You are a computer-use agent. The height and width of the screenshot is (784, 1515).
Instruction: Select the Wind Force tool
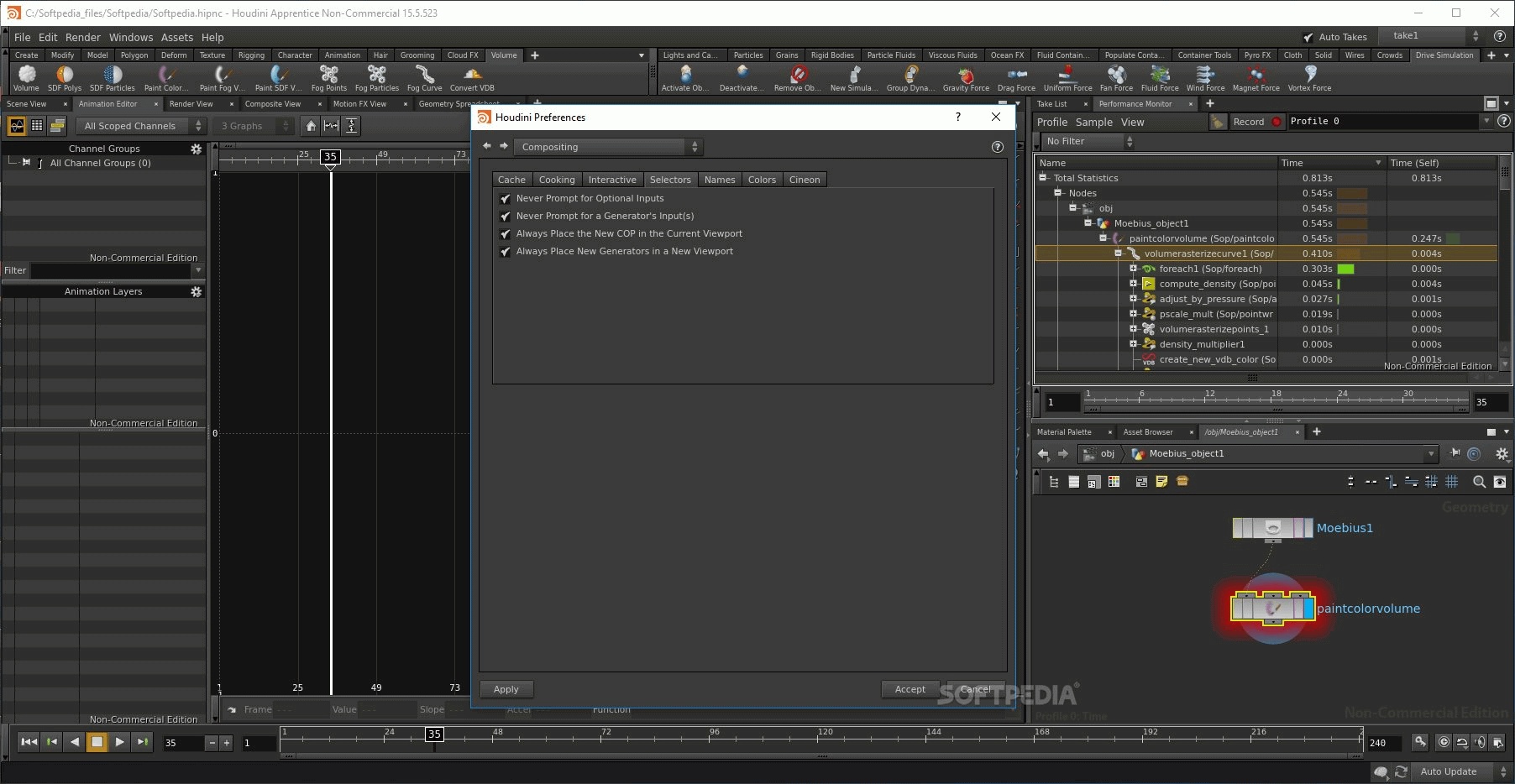[x=1205, y=78]
